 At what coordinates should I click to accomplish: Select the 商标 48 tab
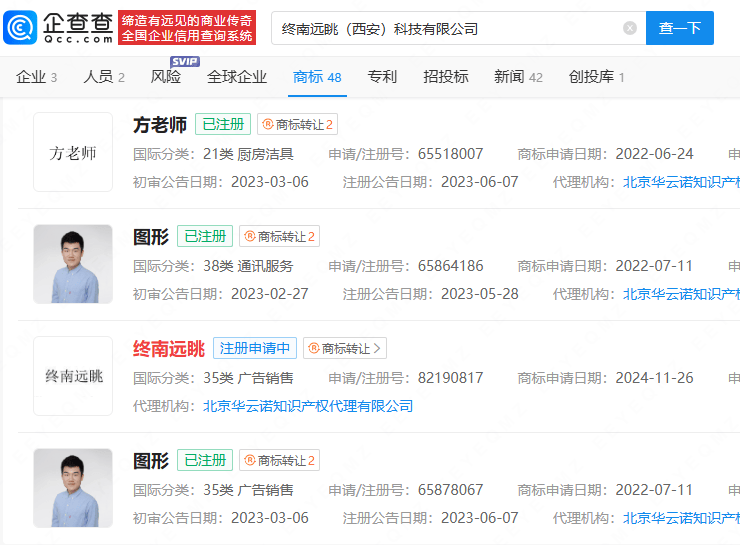tap(317, 77)
